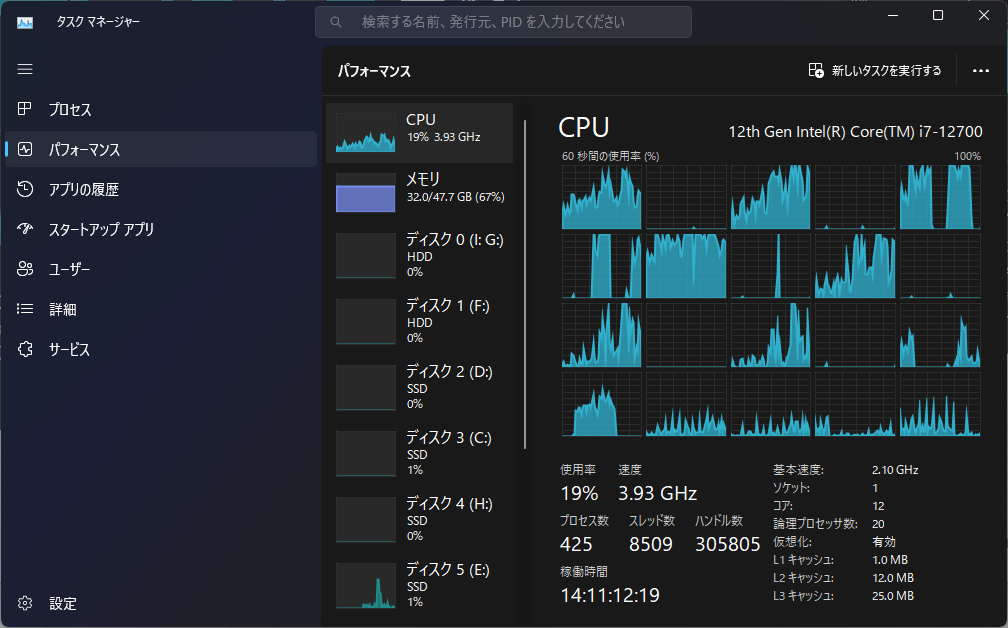Click the Task Manager app icon in title bar
Viewport: 1008px width, 628px height.
25,22
